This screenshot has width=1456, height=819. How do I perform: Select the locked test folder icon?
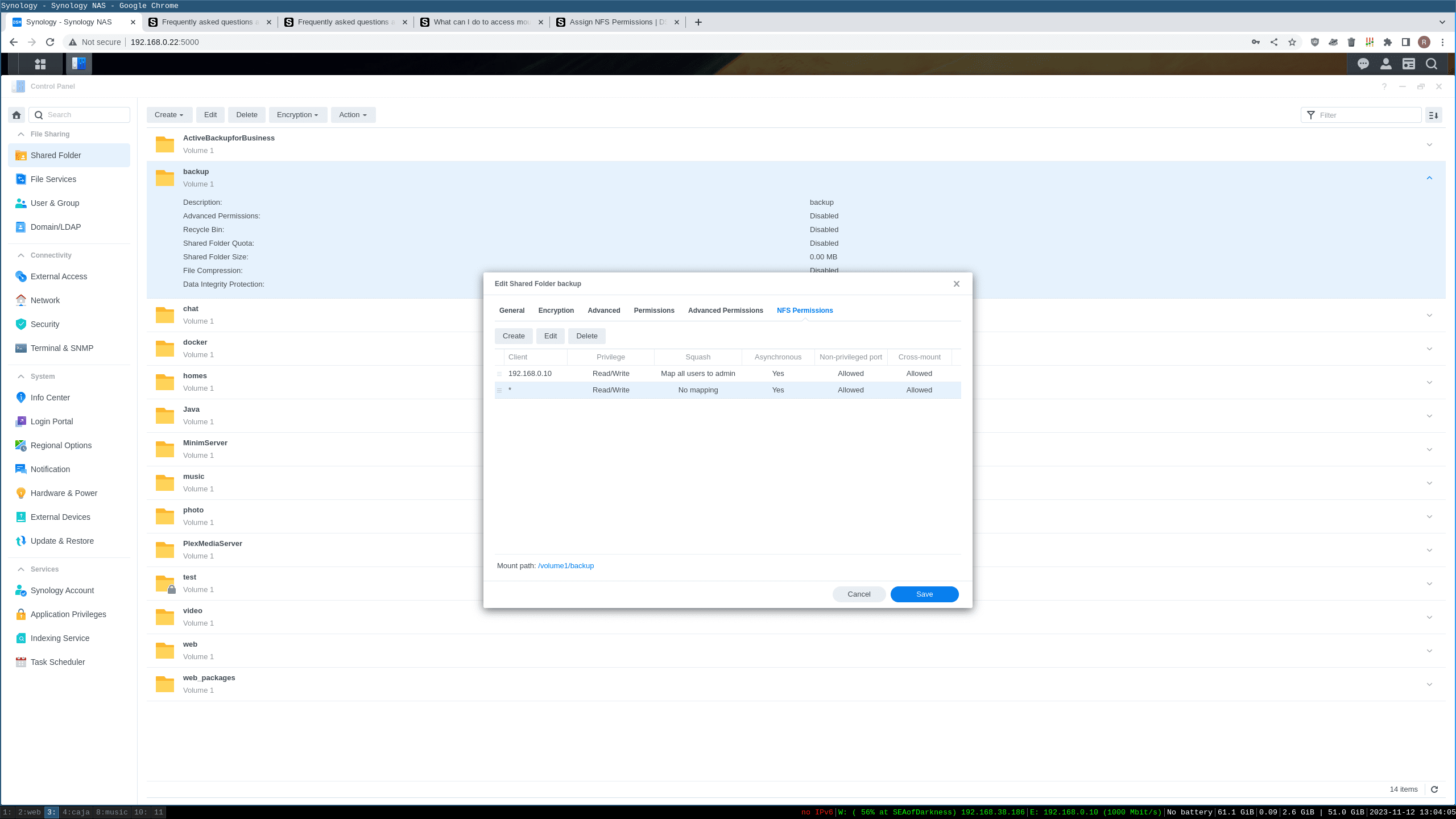[165, 584]
